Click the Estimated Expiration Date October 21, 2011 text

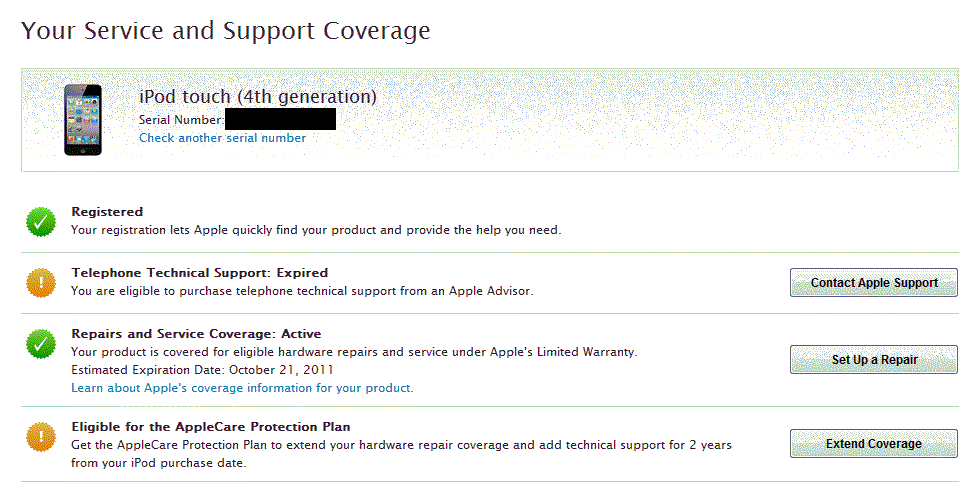point(191,370)
